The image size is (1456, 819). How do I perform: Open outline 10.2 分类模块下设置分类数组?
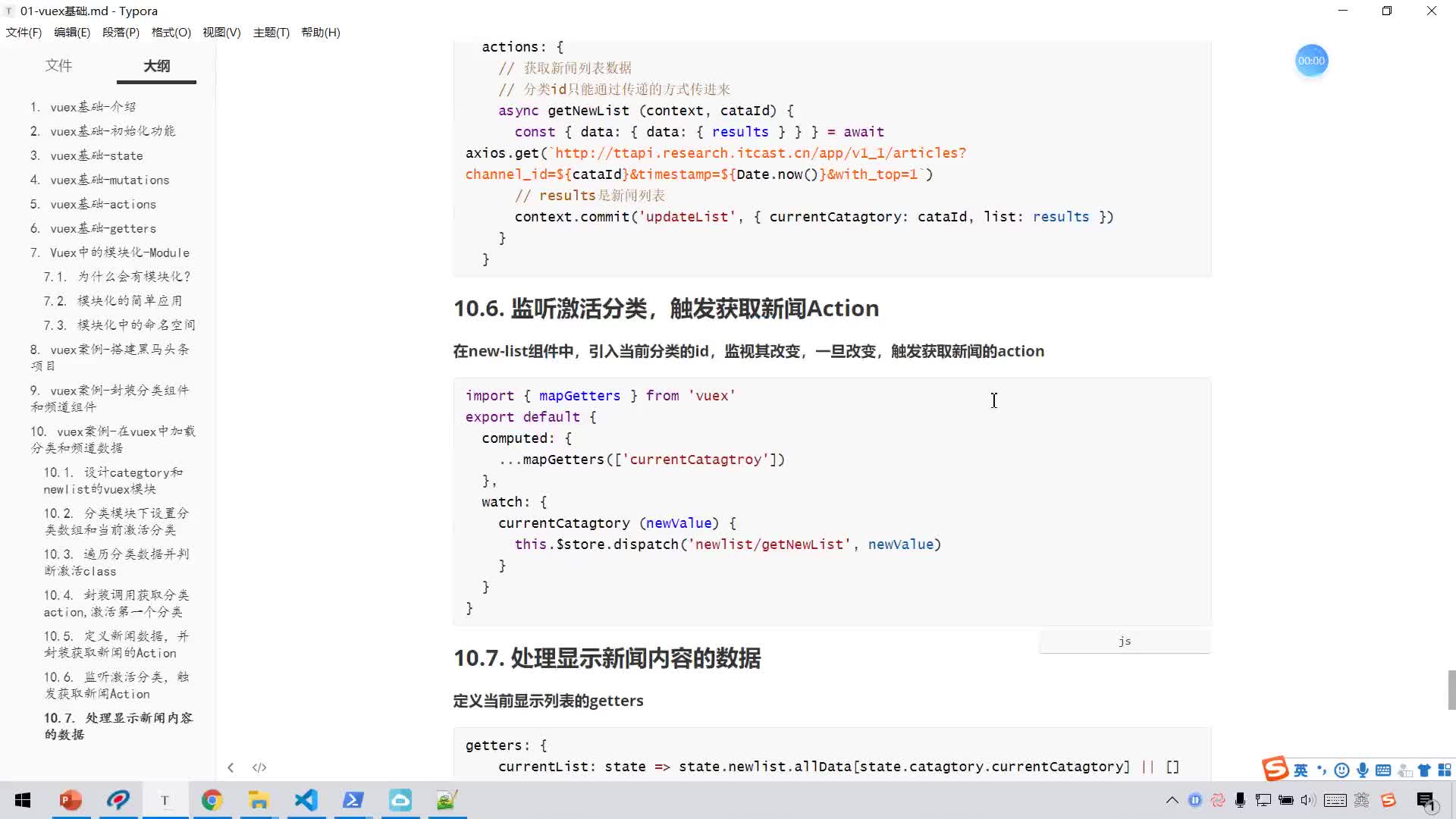117,521
